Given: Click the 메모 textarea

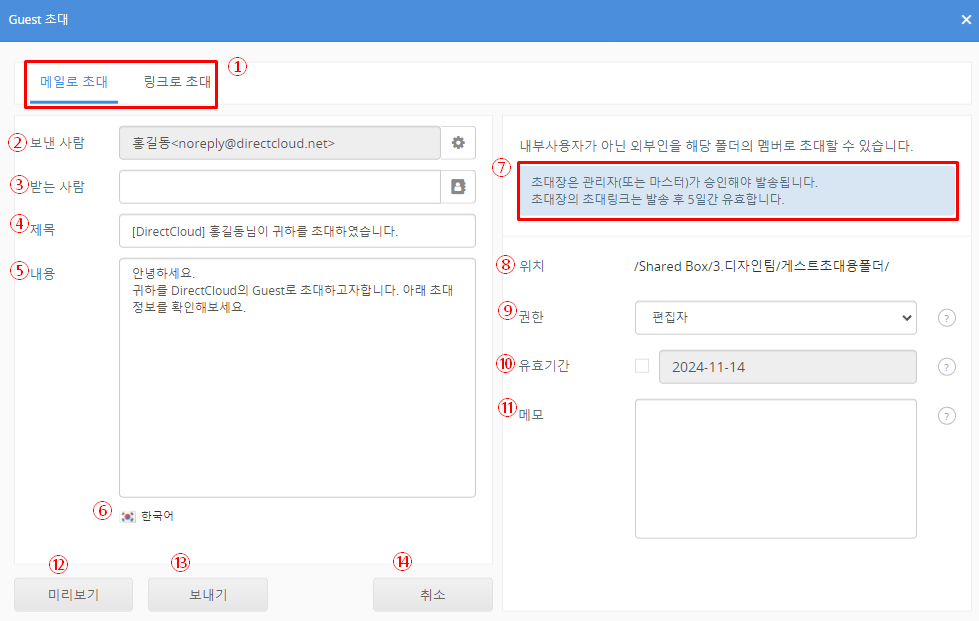Looking at the screenshot, I should click(x=775, y=468).
